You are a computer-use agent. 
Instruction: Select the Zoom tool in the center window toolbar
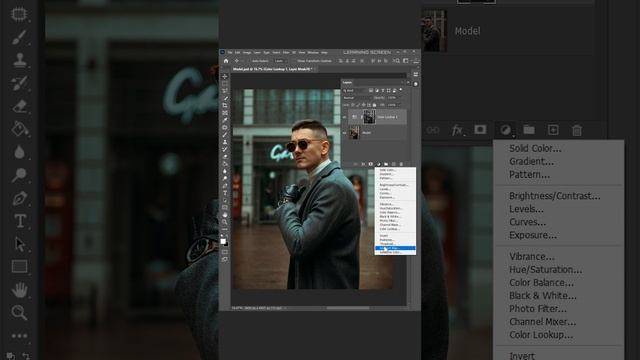[x=224, y=222]
